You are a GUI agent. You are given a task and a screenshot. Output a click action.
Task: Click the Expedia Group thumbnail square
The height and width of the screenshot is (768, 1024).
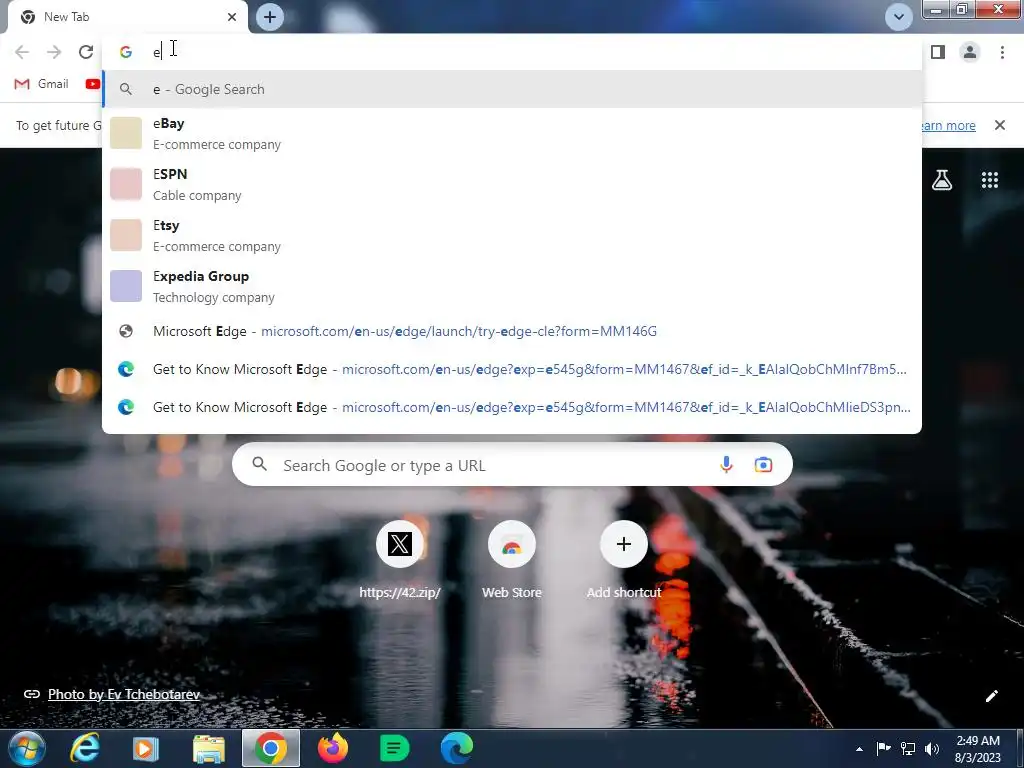pyautogui.click(x=125, y=286)
